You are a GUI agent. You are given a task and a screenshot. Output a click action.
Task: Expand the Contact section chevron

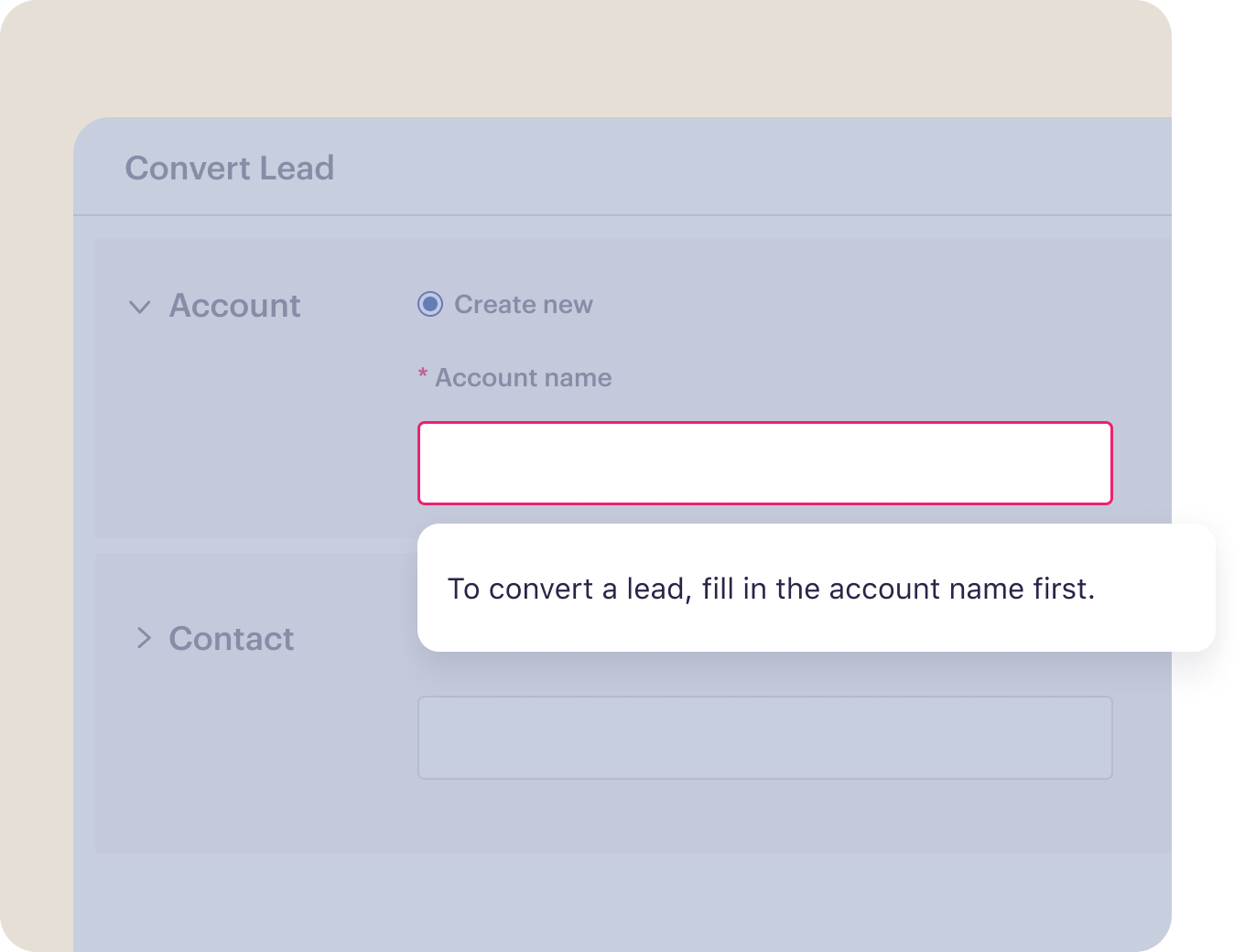[x=144, y=638]
